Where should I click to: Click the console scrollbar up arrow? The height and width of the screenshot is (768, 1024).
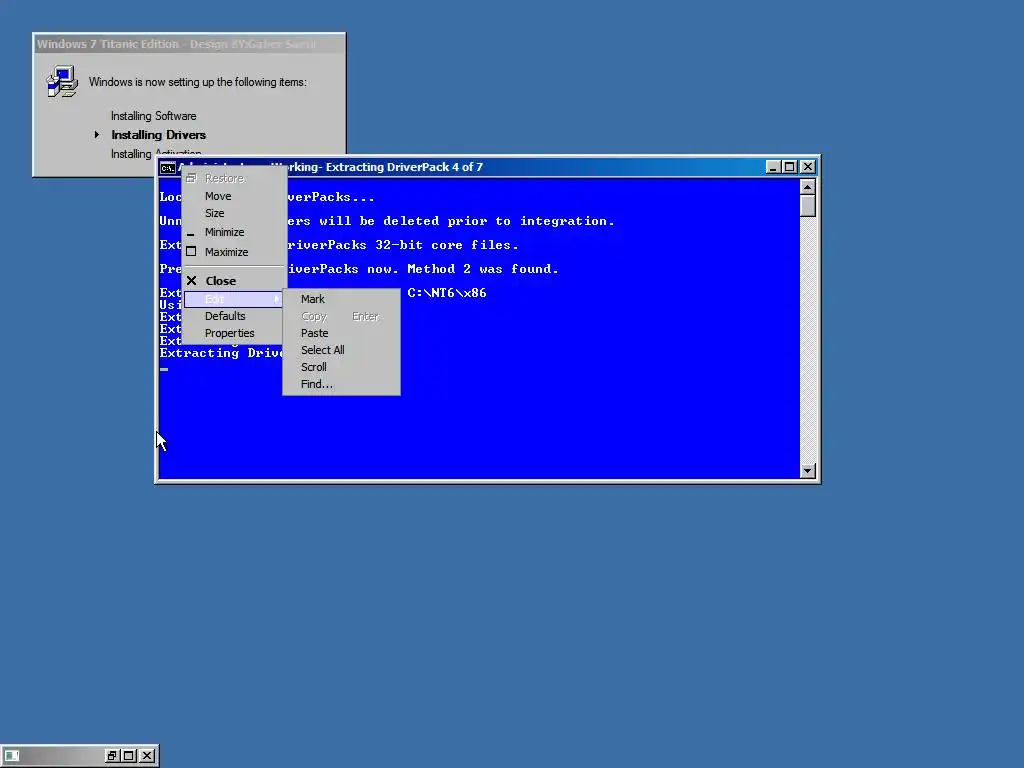808,187
